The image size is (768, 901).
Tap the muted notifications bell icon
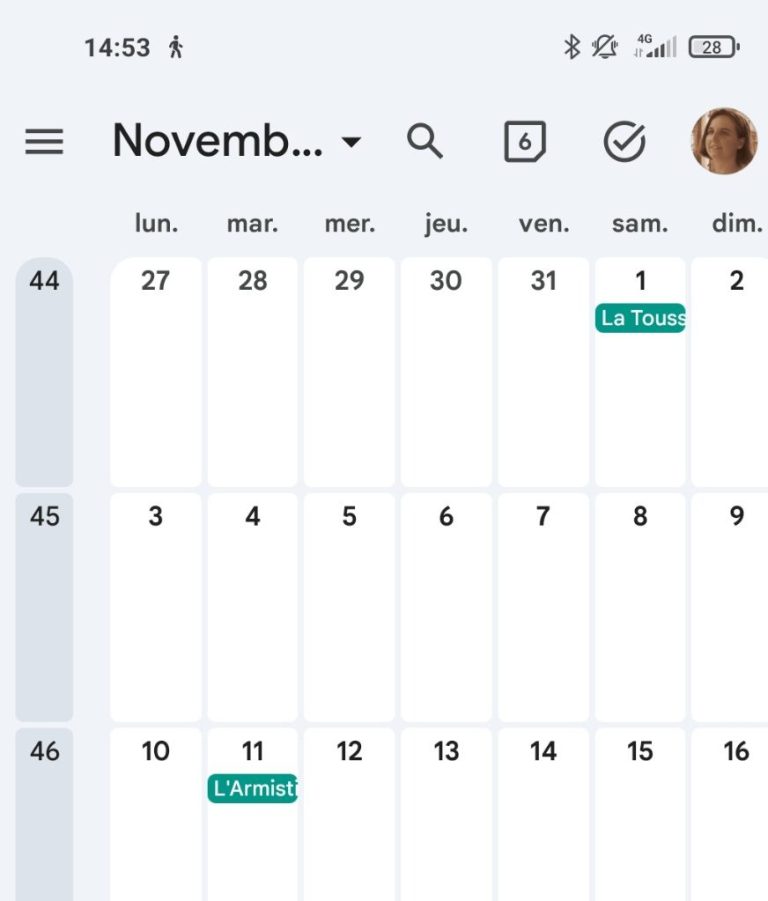coord(604,46)
